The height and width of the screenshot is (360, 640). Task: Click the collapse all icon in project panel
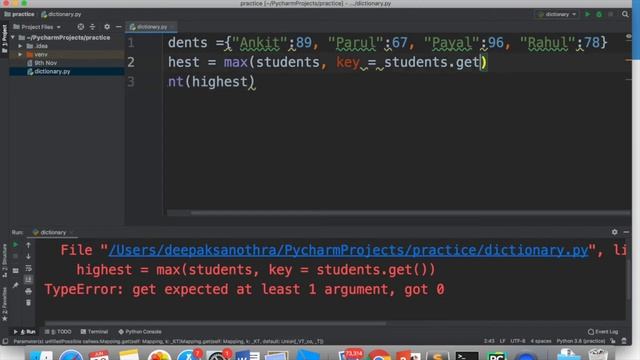coord(93,27)
